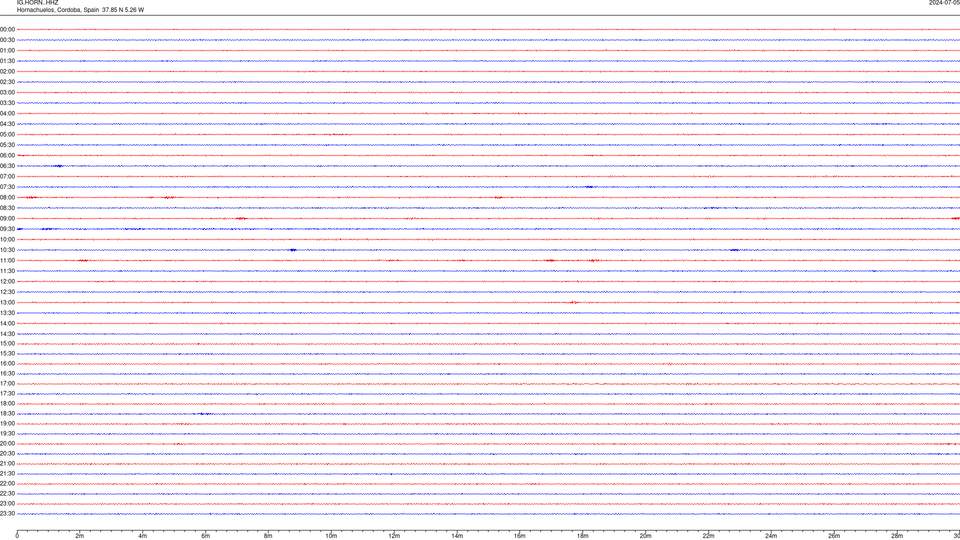
Task: Choose the 12:30 trace label
Action: (x=7, y=292)
